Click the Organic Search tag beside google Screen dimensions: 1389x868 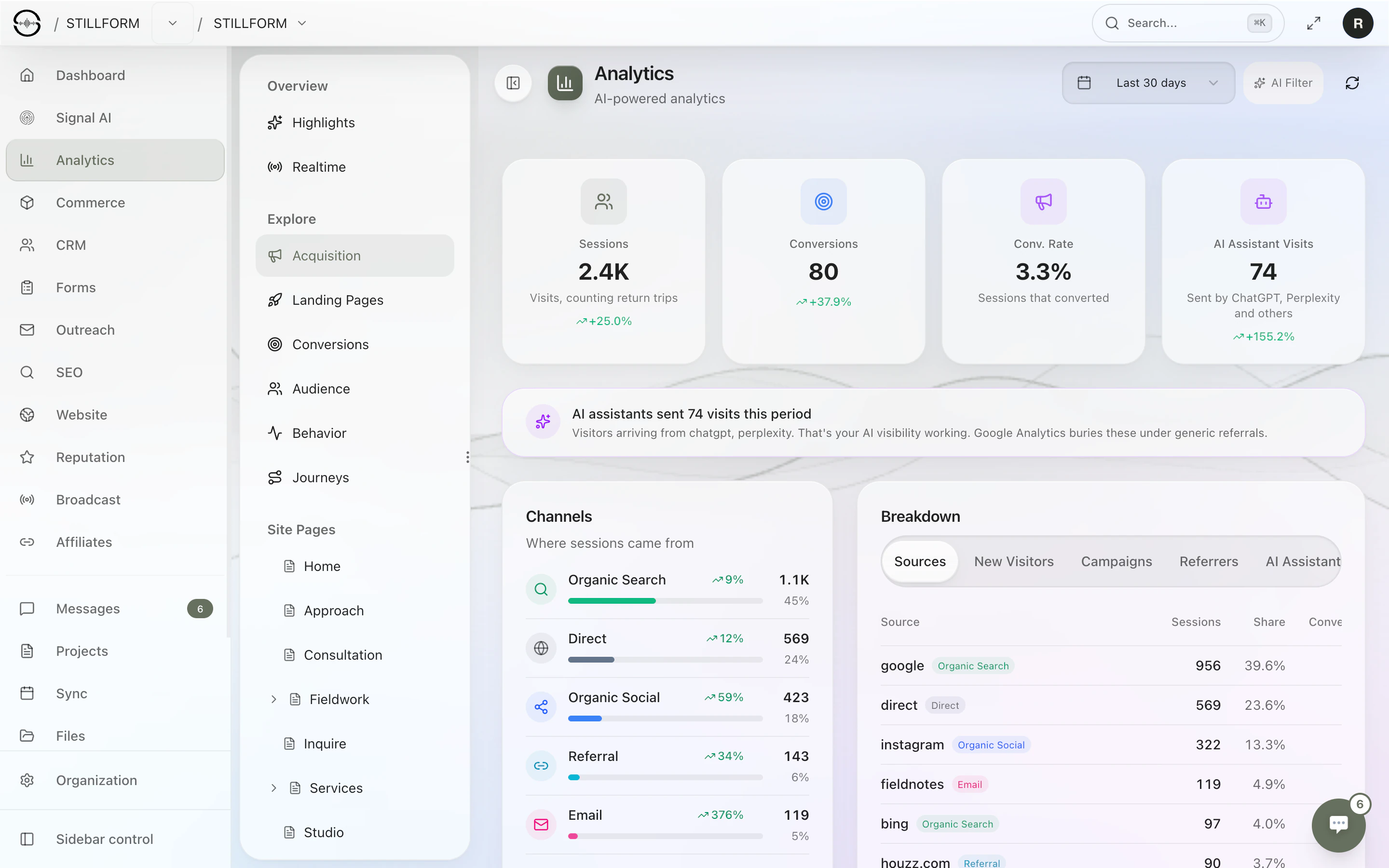point(973,666)
